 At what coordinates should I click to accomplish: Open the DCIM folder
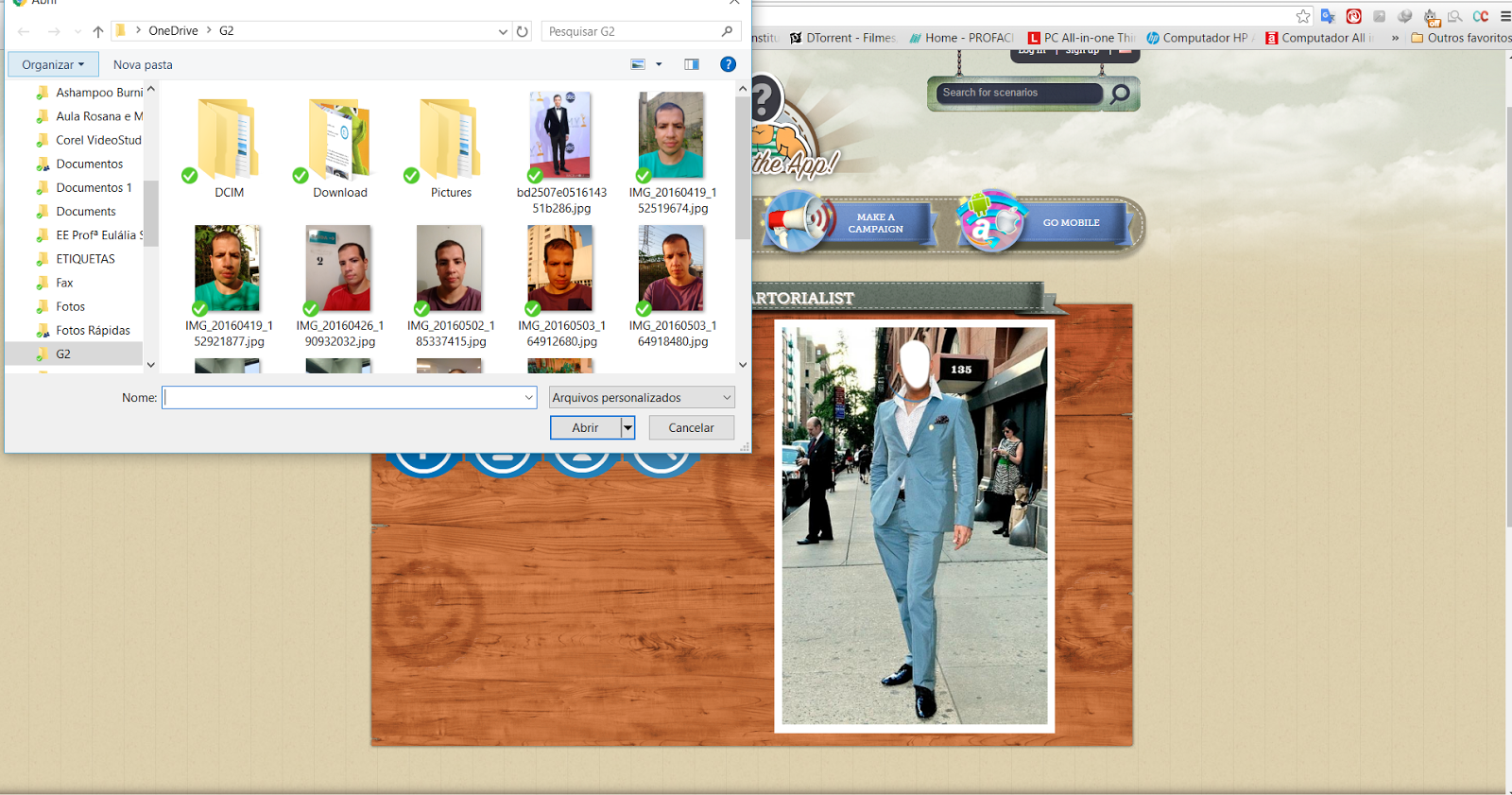coord(229,147)
